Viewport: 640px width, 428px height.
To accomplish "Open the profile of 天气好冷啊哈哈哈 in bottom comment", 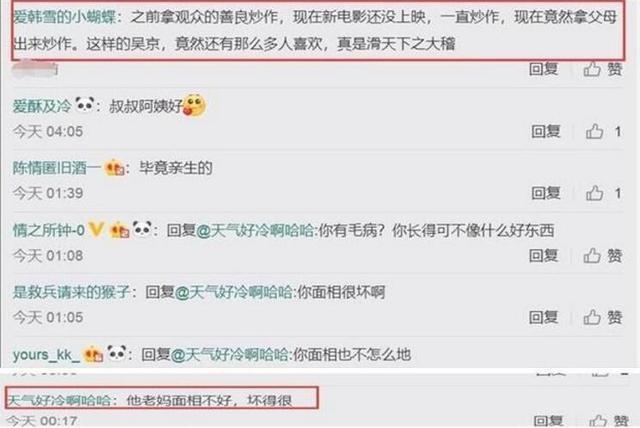I will [59, 401].
